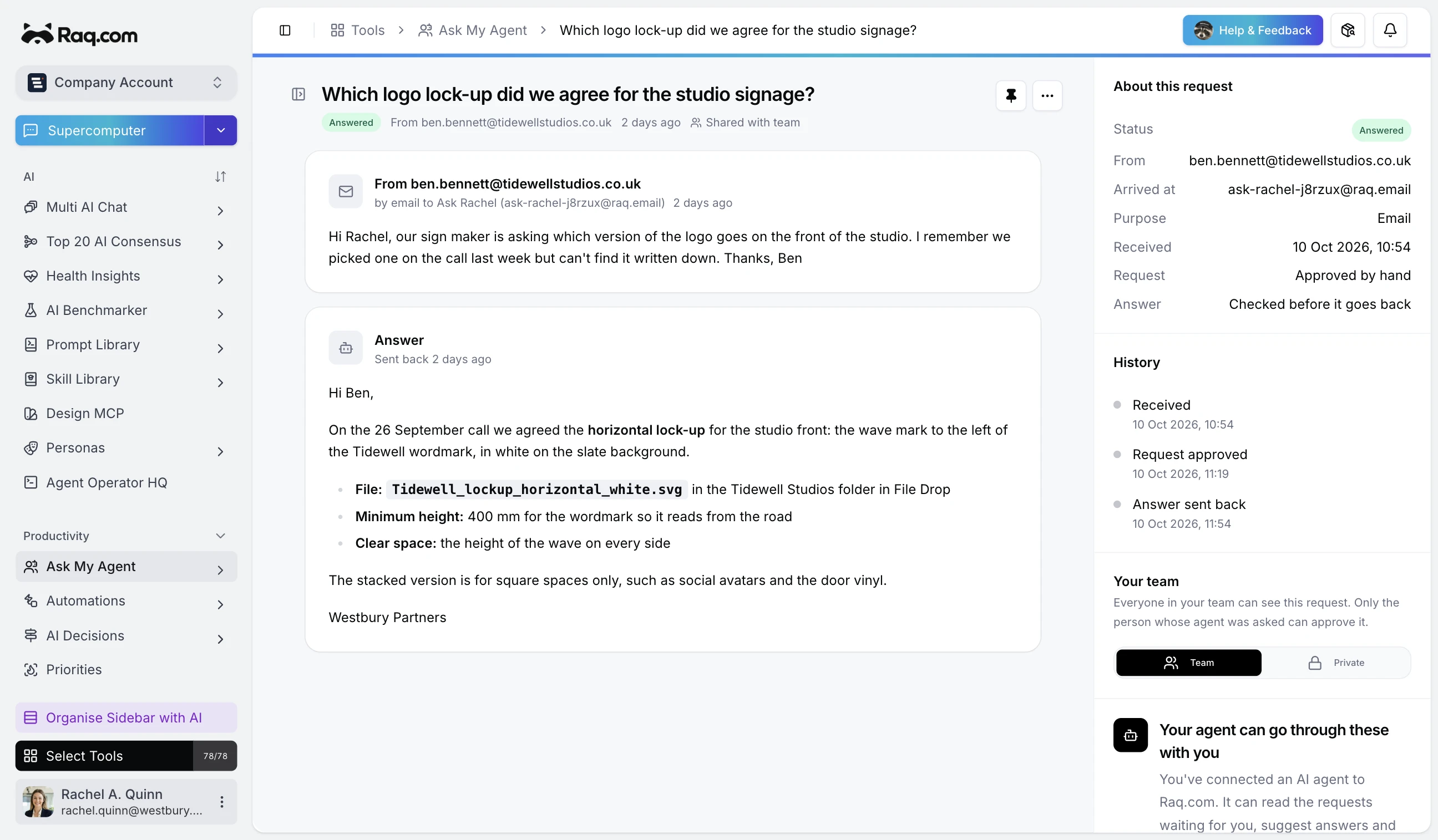
Task: Click the Tidewell_lockup_horizontal_white.svg filename
Action: tap(536, 489)
